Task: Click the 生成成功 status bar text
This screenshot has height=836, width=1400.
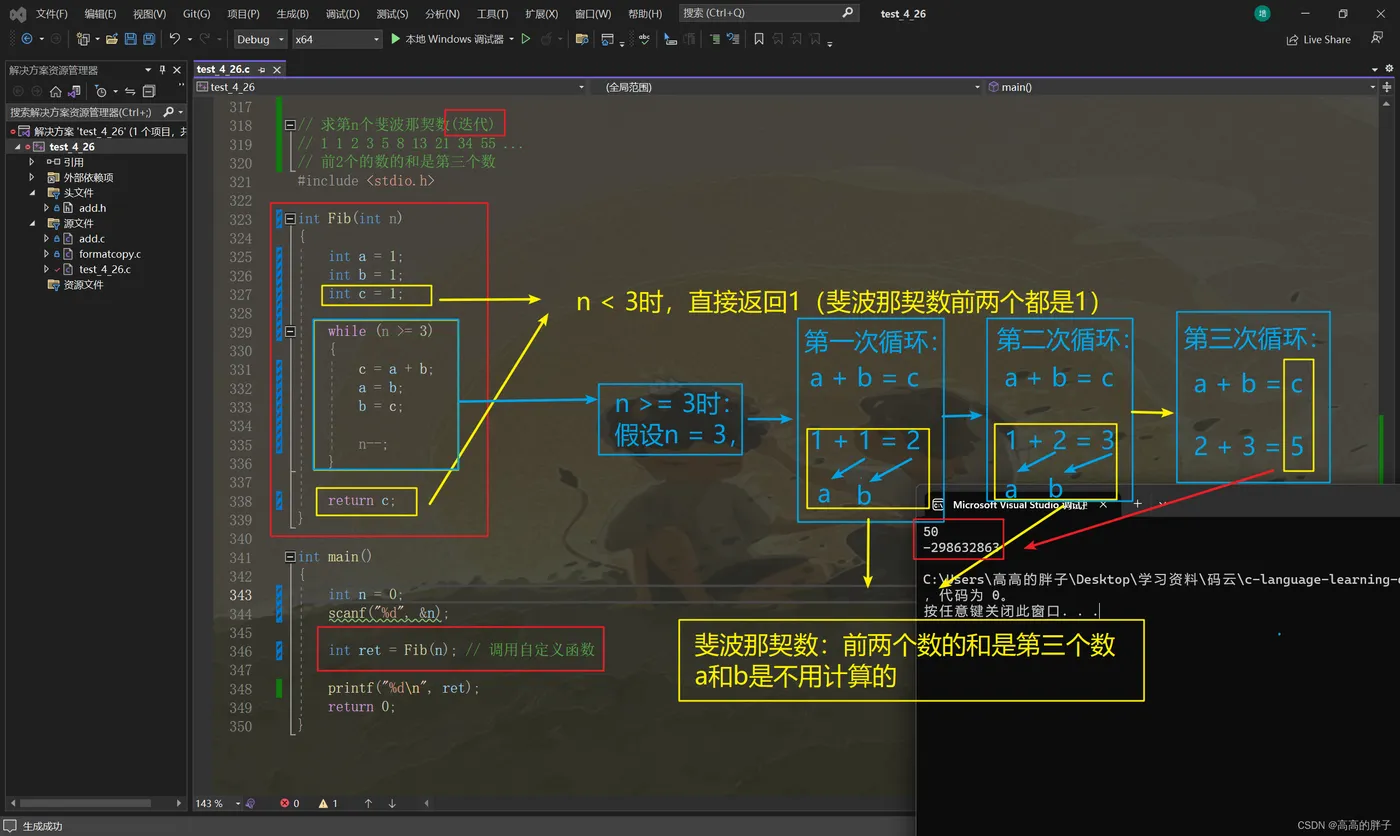Action: pos(43,826)
